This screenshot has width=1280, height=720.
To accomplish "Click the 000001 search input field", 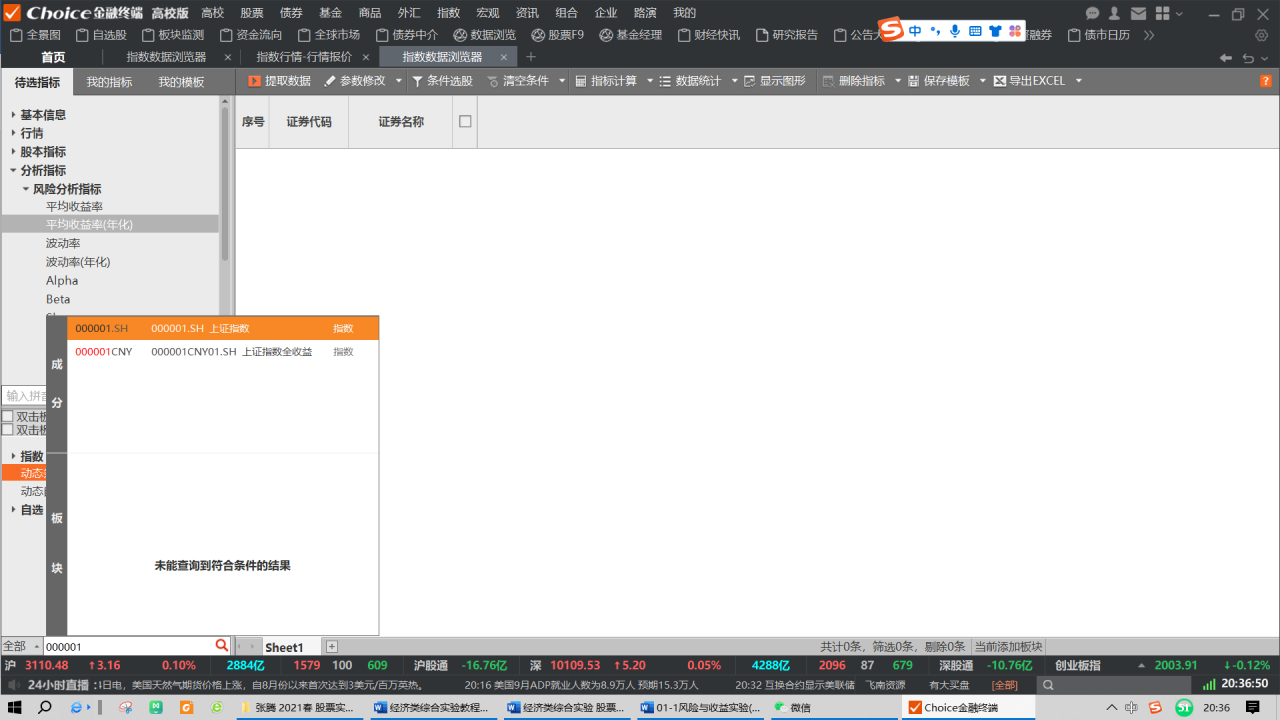I will click(x=128, y=647).
